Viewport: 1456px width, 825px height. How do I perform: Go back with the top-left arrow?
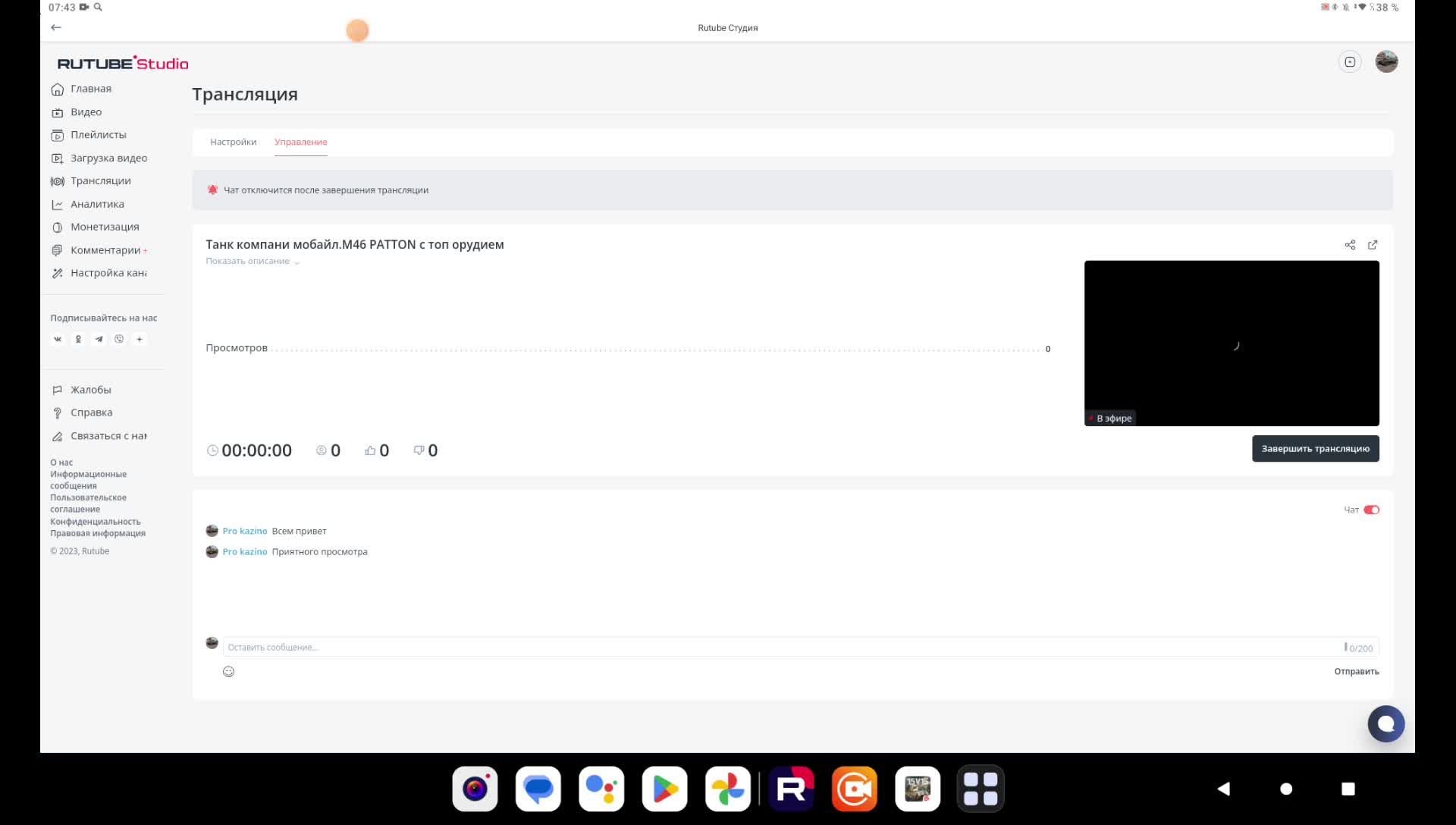56,27
